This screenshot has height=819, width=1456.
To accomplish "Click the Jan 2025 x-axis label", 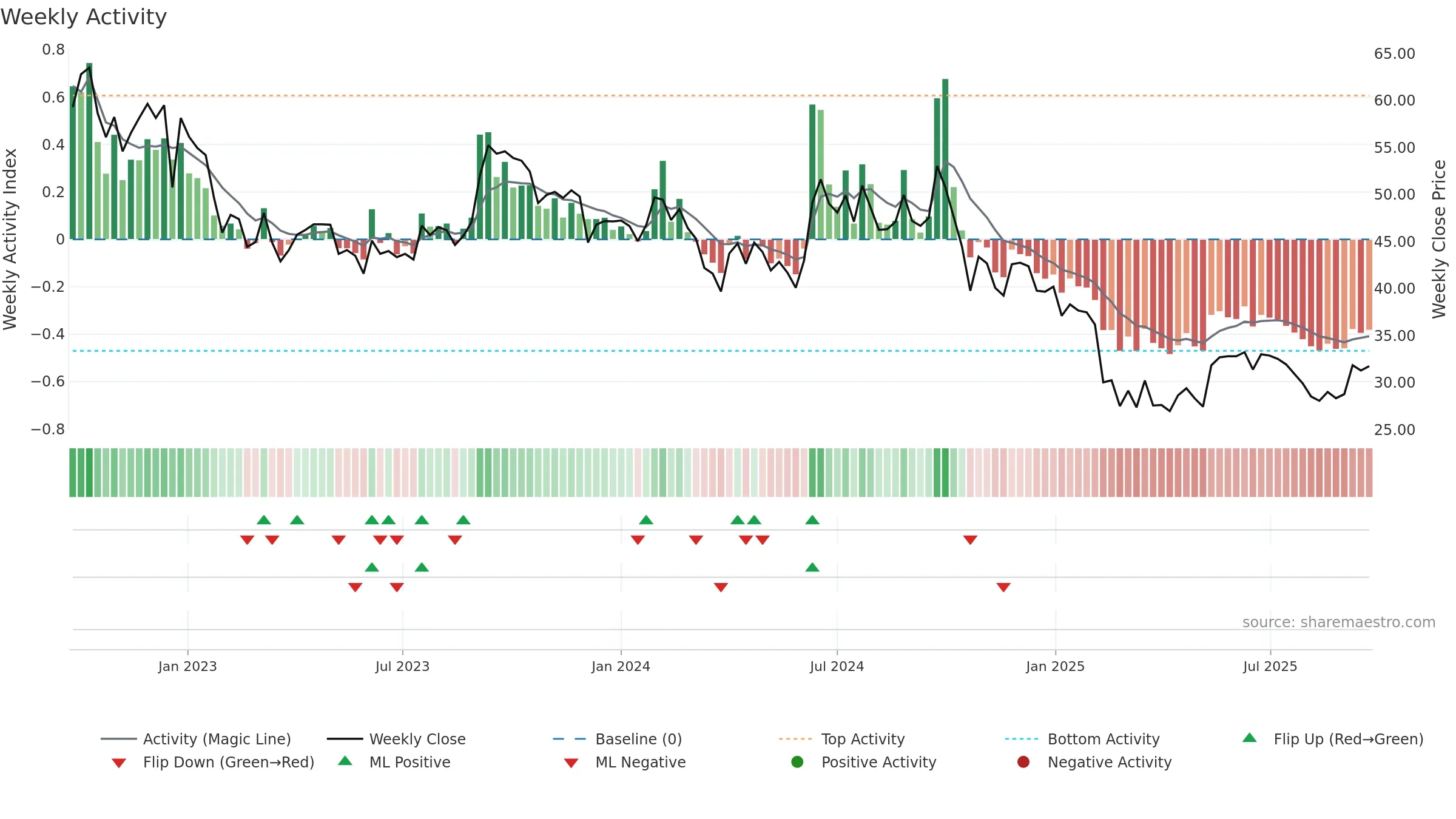I will point(1055,666).
